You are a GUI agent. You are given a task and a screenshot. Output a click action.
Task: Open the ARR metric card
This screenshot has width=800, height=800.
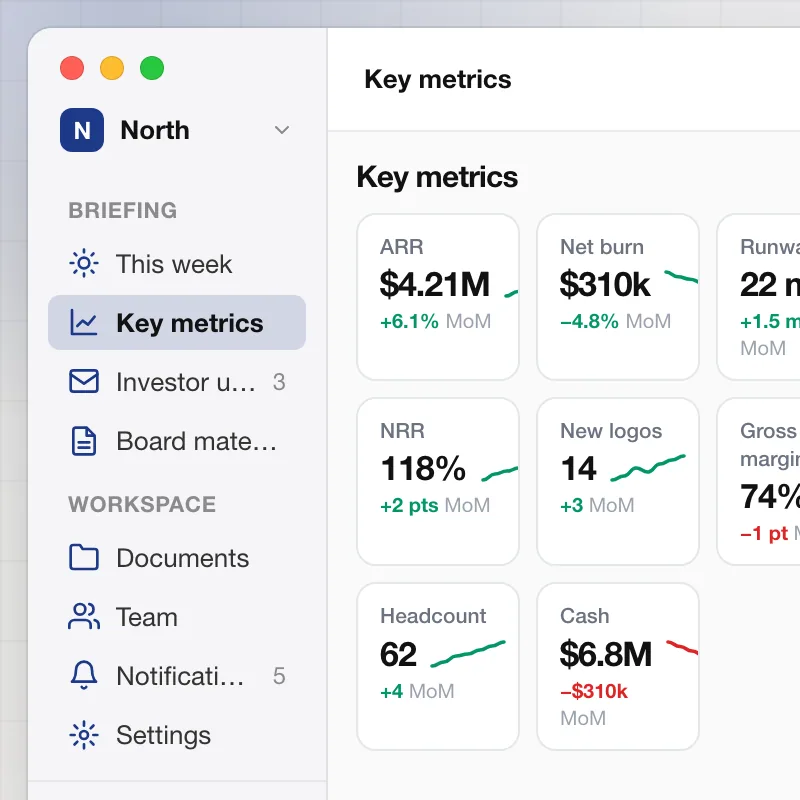click(438, 297)
